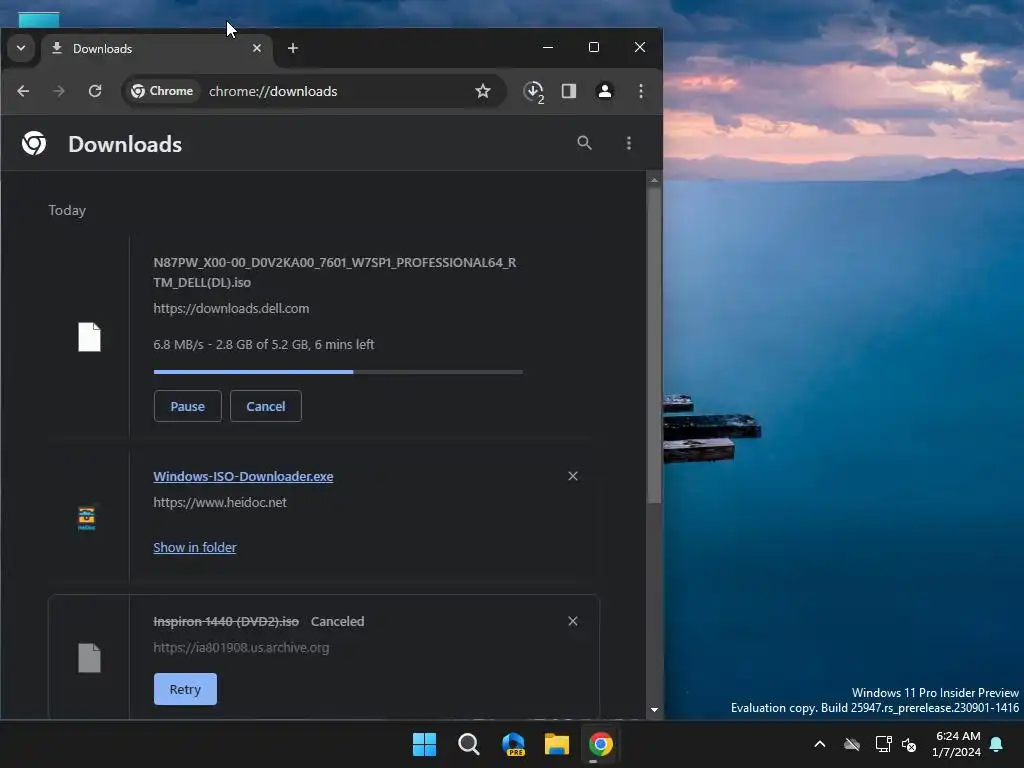Click the network display tray icon
1024x768 pixels.
[x=884, y=744]
